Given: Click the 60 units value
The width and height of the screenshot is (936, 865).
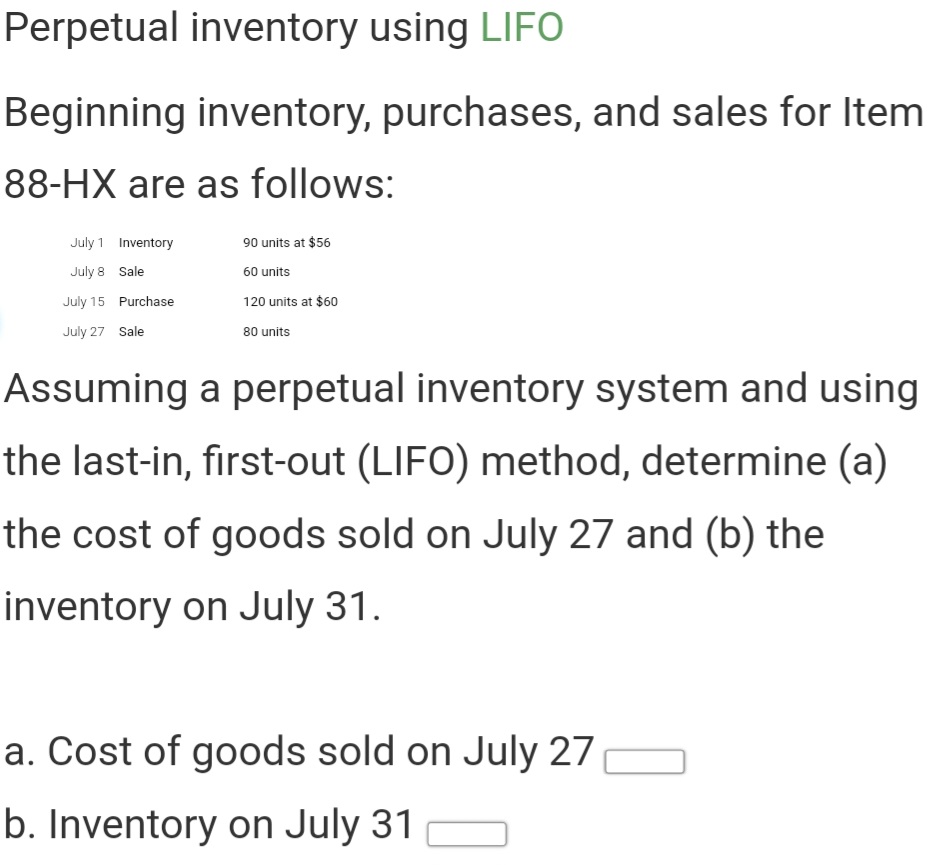Looking at the screenshot, I should point(265,271).
